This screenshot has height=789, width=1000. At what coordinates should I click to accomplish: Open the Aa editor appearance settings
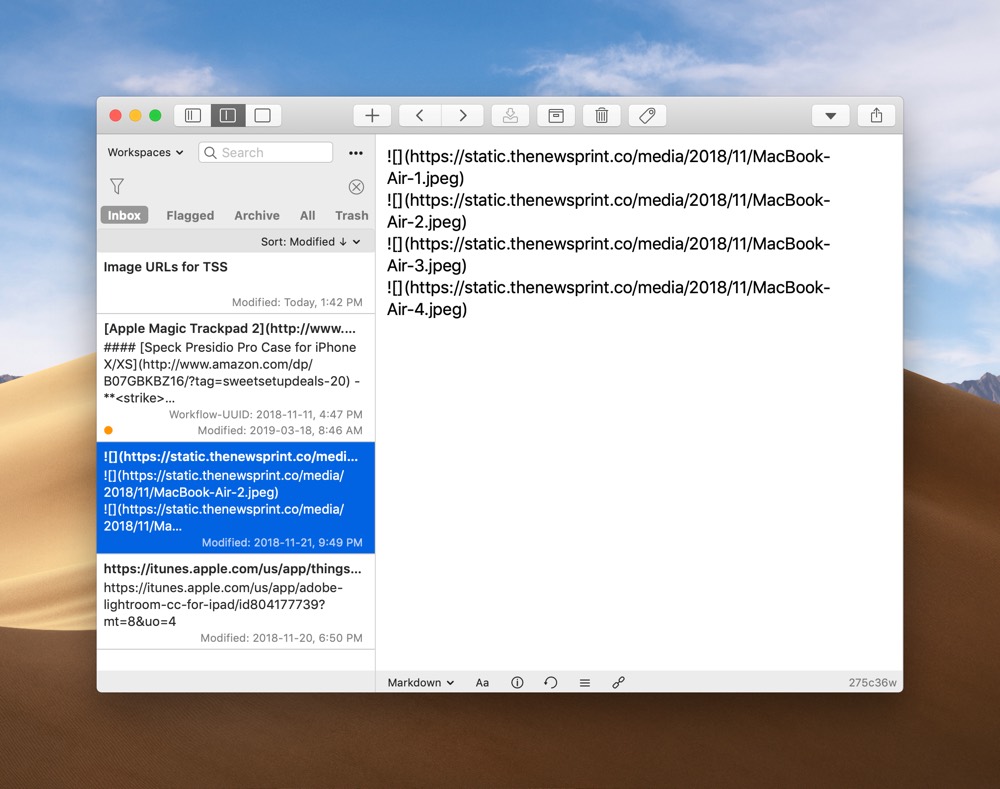(x=482, y=682)
